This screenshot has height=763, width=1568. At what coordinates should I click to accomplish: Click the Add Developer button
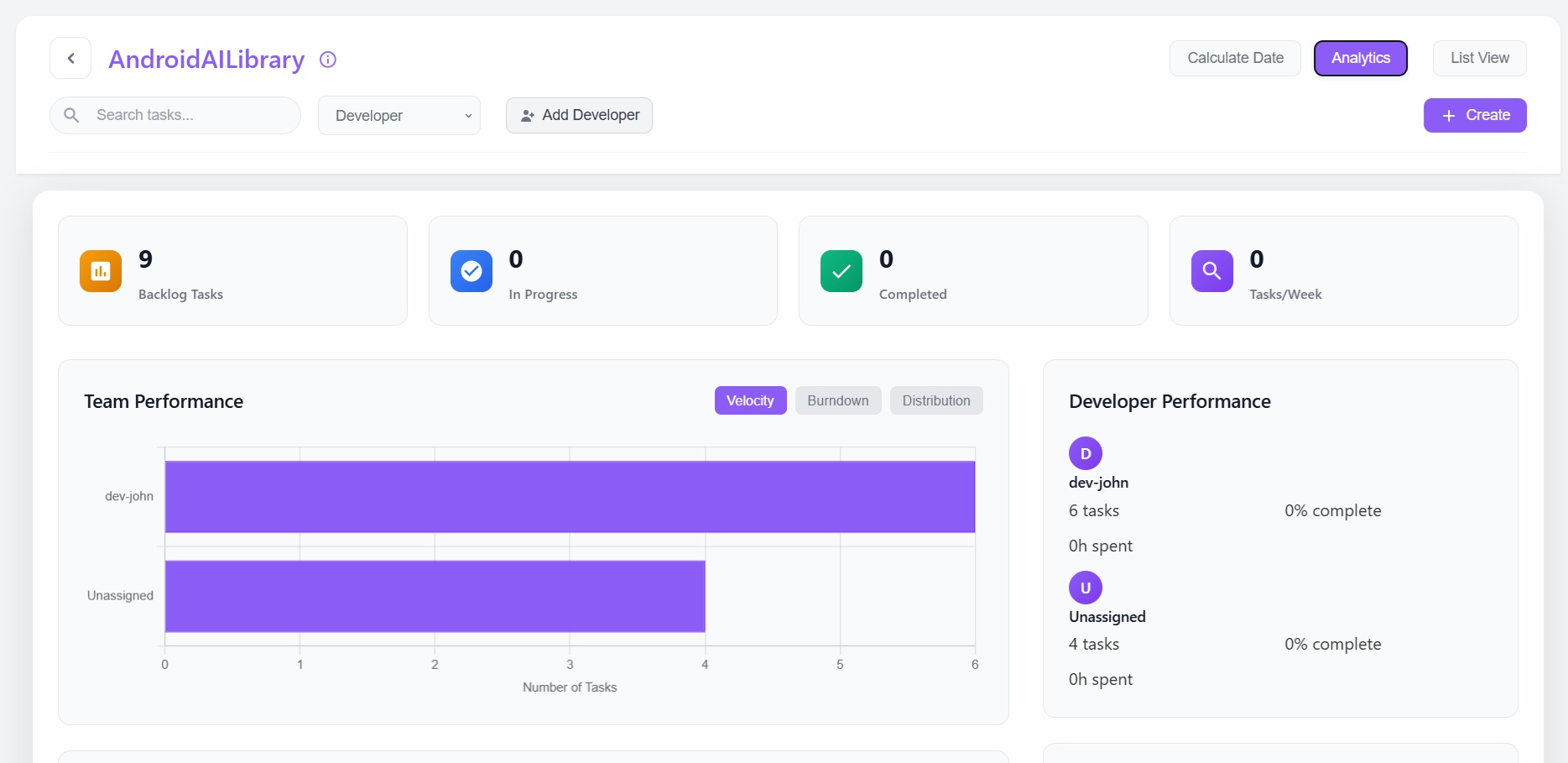[x=579, y=115]
